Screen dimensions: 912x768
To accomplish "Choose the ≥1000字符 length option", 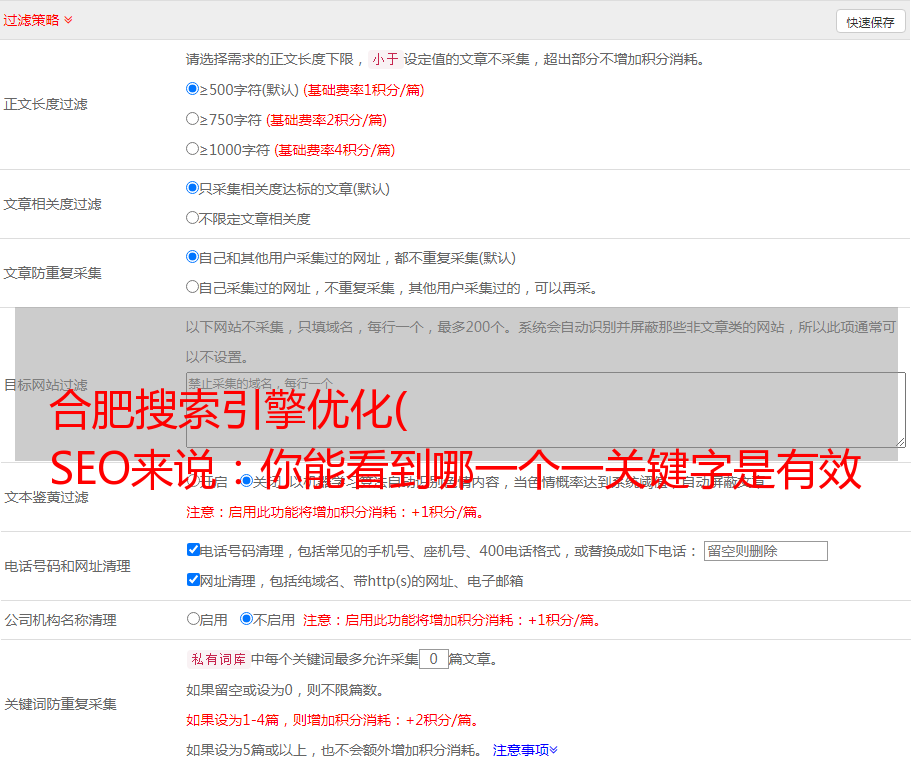I will [x=193, y=149].
